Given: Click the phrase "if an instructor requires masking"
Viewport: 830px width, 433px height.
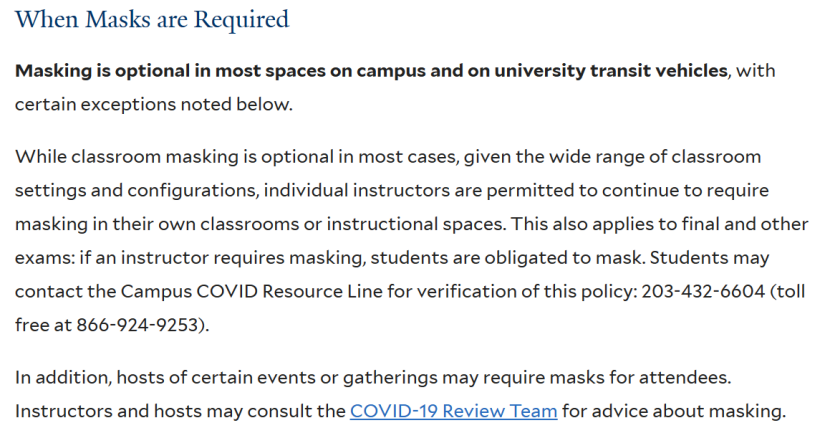Looking at the screenshot, I should click(220, 258).
